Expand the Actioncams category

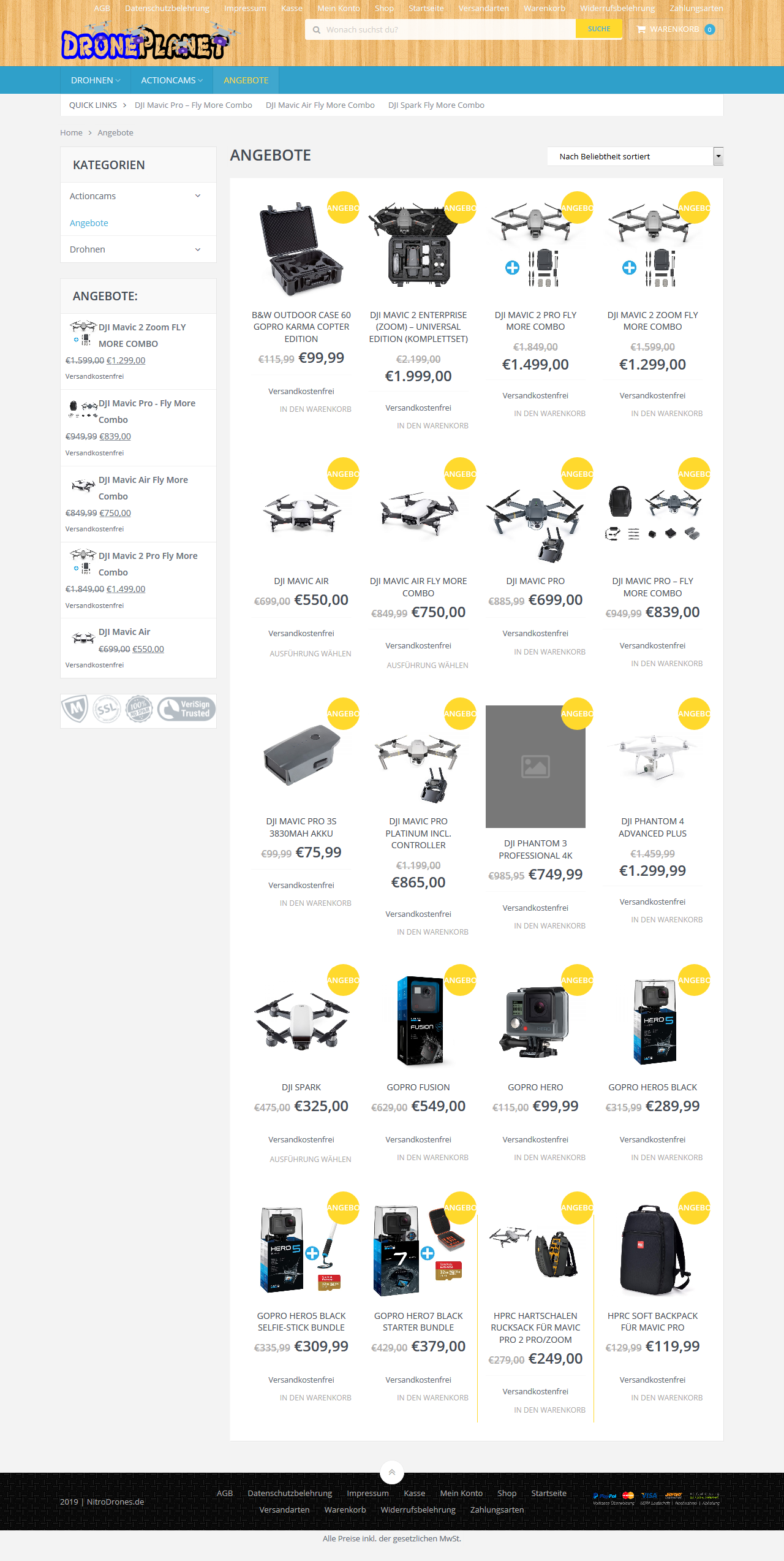[x=198, y=196]
